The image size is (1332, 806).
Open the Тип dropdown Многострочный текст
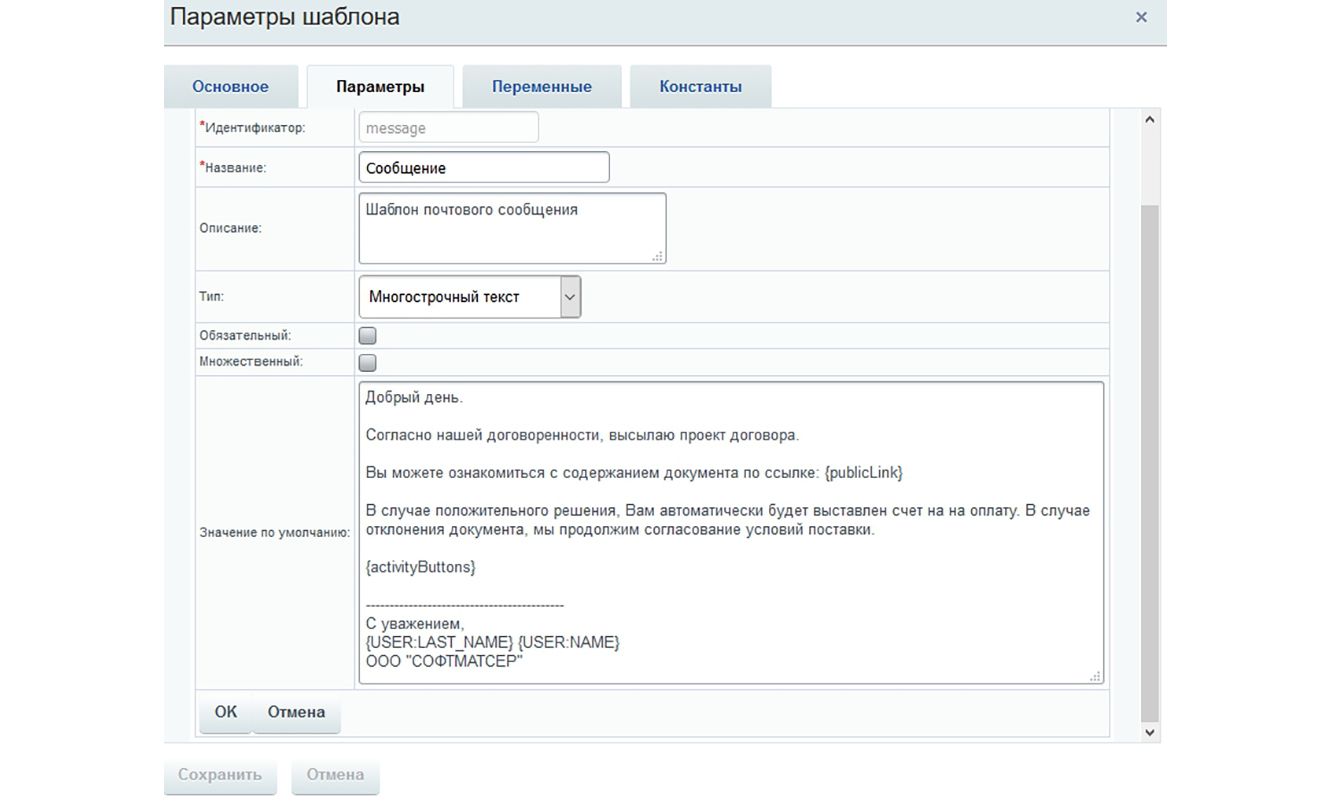tap(469, 297)
